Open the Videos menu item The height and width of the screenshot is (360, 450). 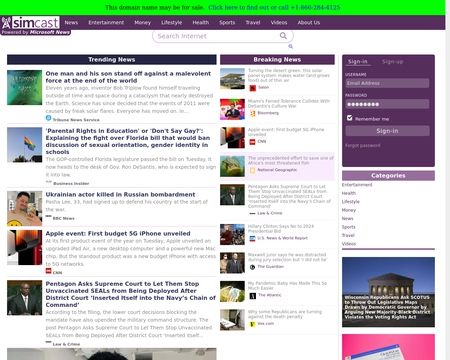279,23
